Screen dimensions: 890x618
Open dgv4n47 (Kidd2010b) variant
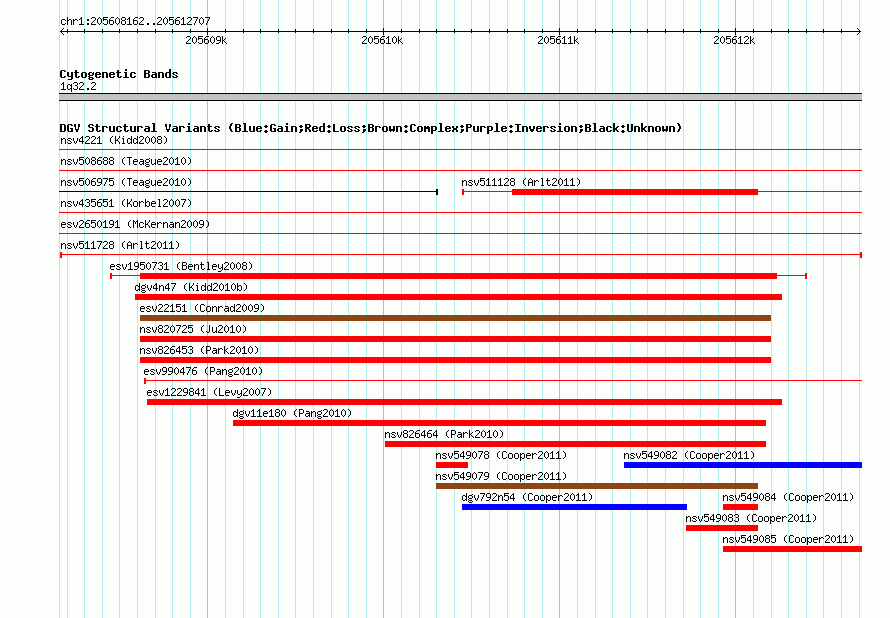pyautogui.click(x=191, y=287)
